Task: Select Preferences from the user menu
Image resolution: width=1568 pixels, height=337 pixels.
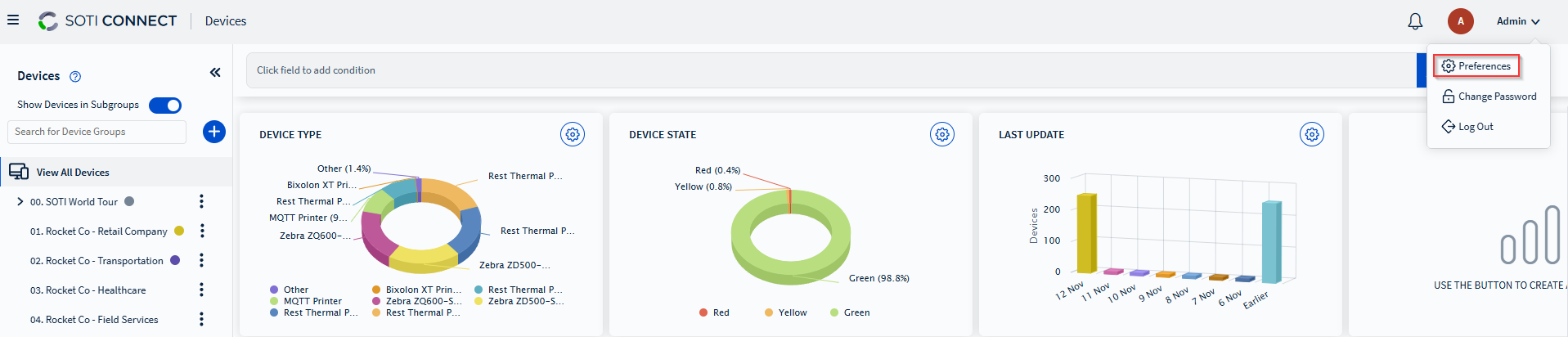Action: [x=1476, y=66]
